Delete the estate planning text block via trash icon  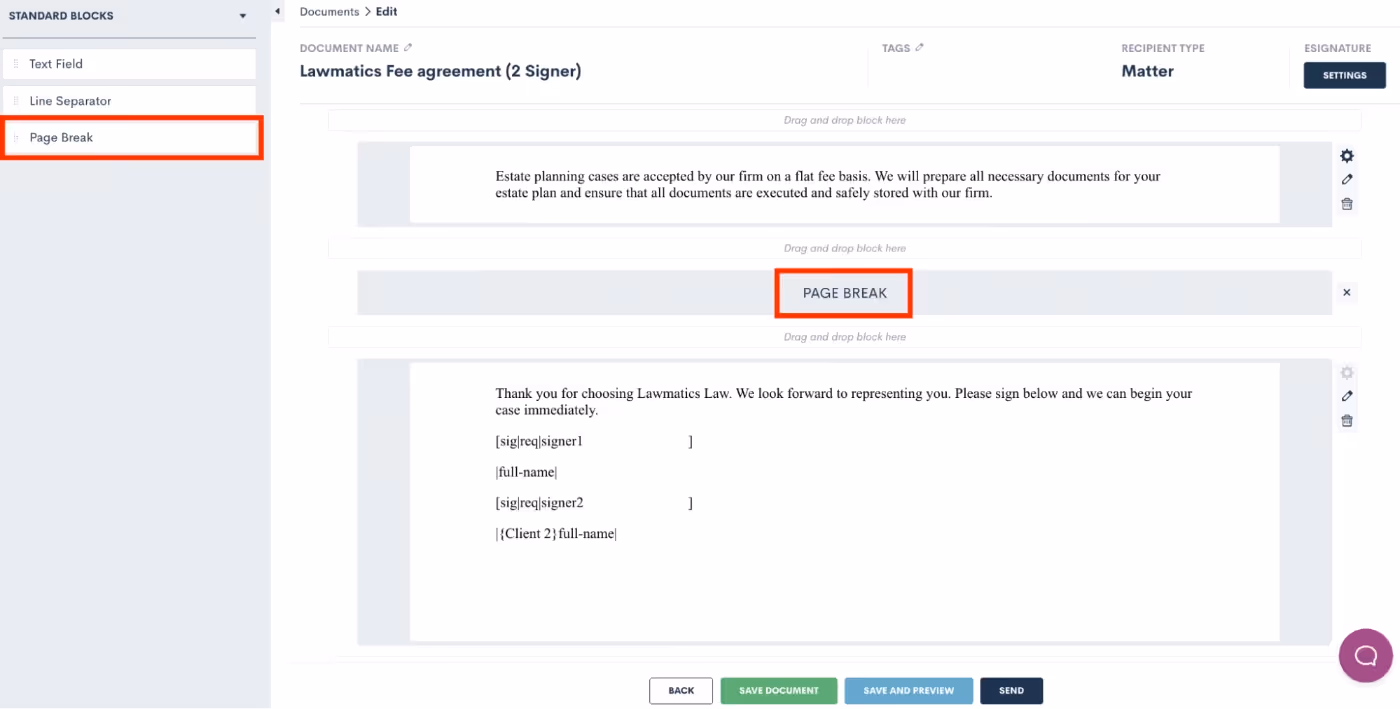[1347, 203]
